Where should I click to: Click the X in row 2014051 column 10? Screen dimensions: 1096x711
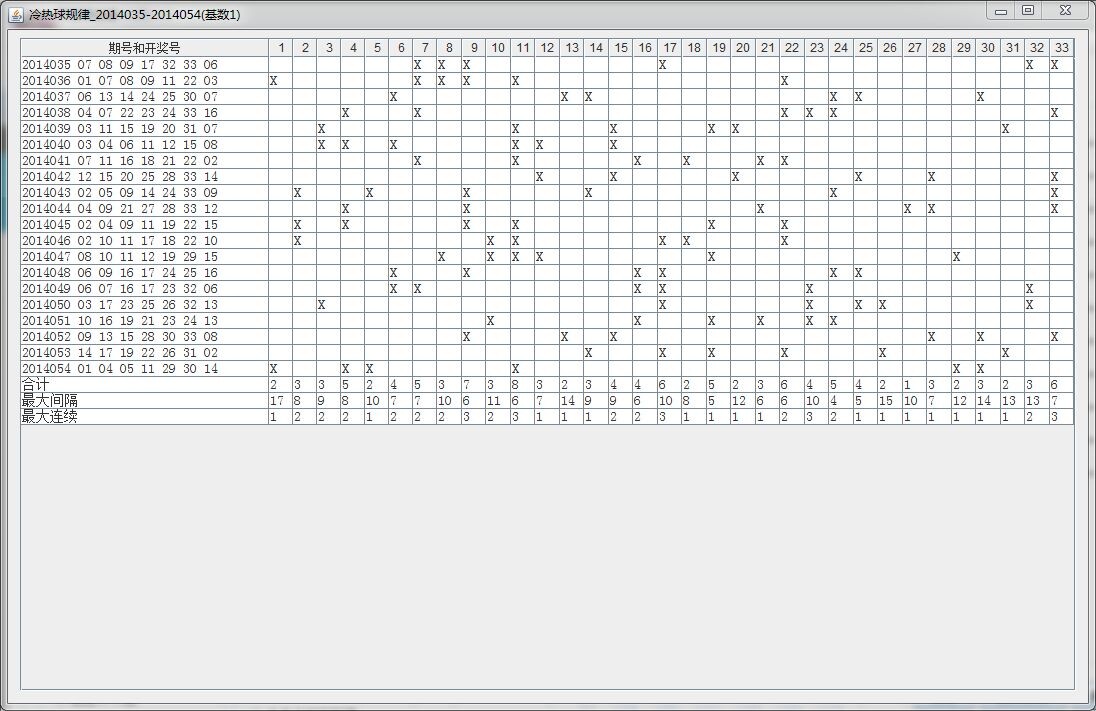click(x=491, y=321)
